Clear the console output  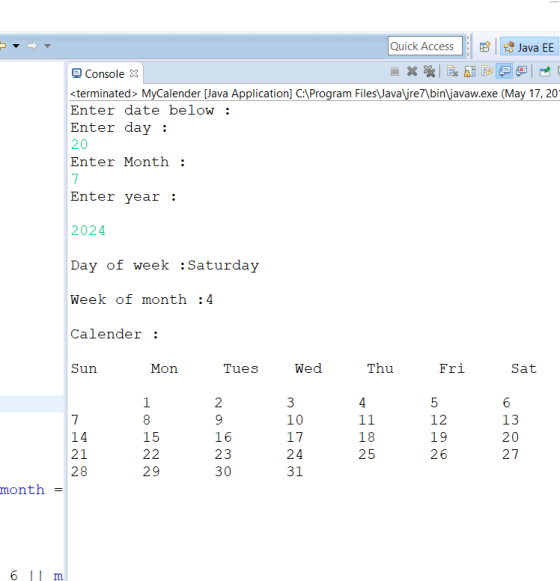452,72
